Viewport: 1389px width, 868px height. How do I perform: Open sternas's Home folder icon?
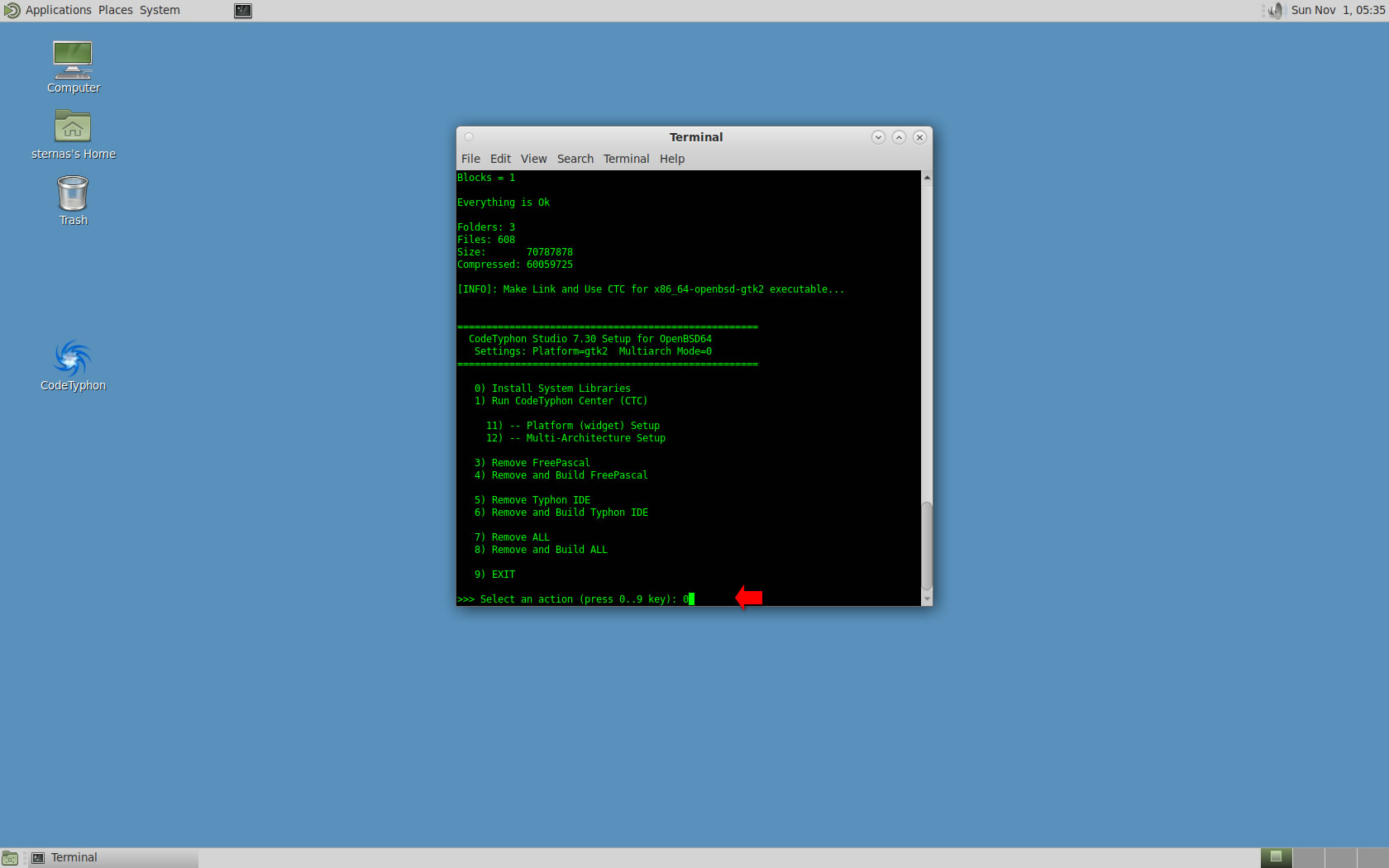click(73, 134)
